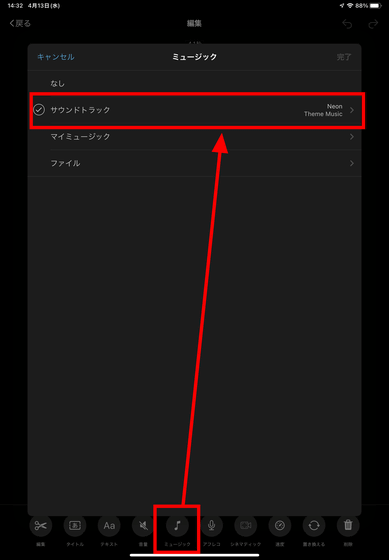Image resolution: width=389 pixels, height=560 pixels.
Task: Toggle the サウンドトラック checkmark
Action: point(39,110)
